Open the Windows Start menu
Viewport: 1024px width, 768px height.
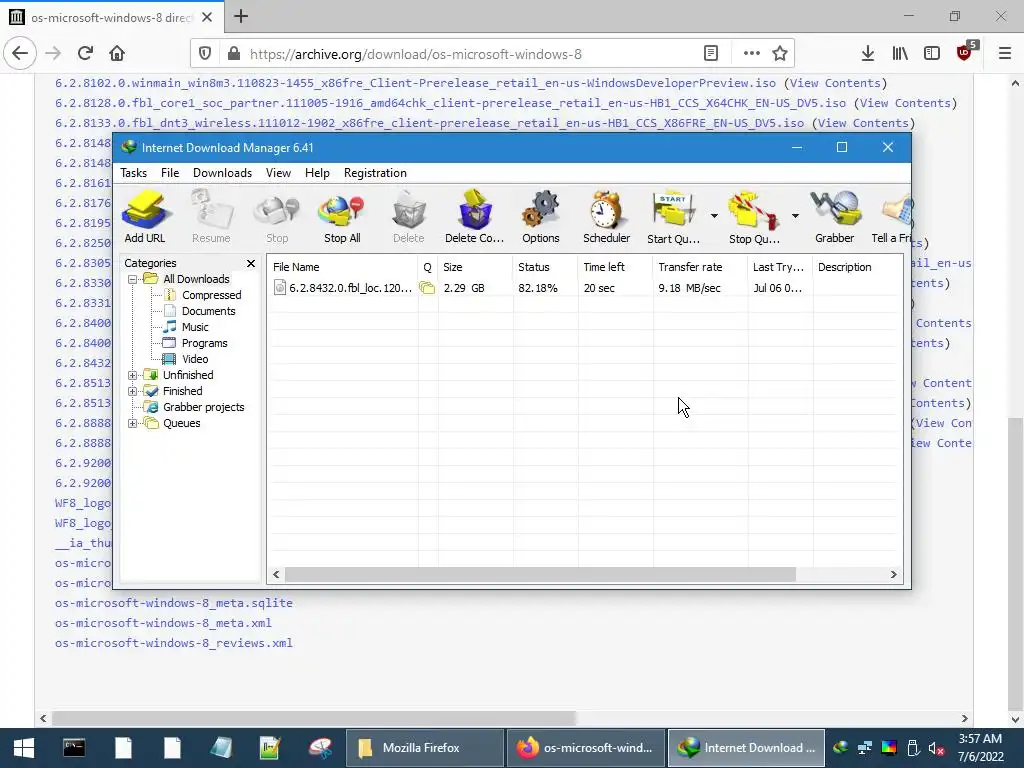24,748
